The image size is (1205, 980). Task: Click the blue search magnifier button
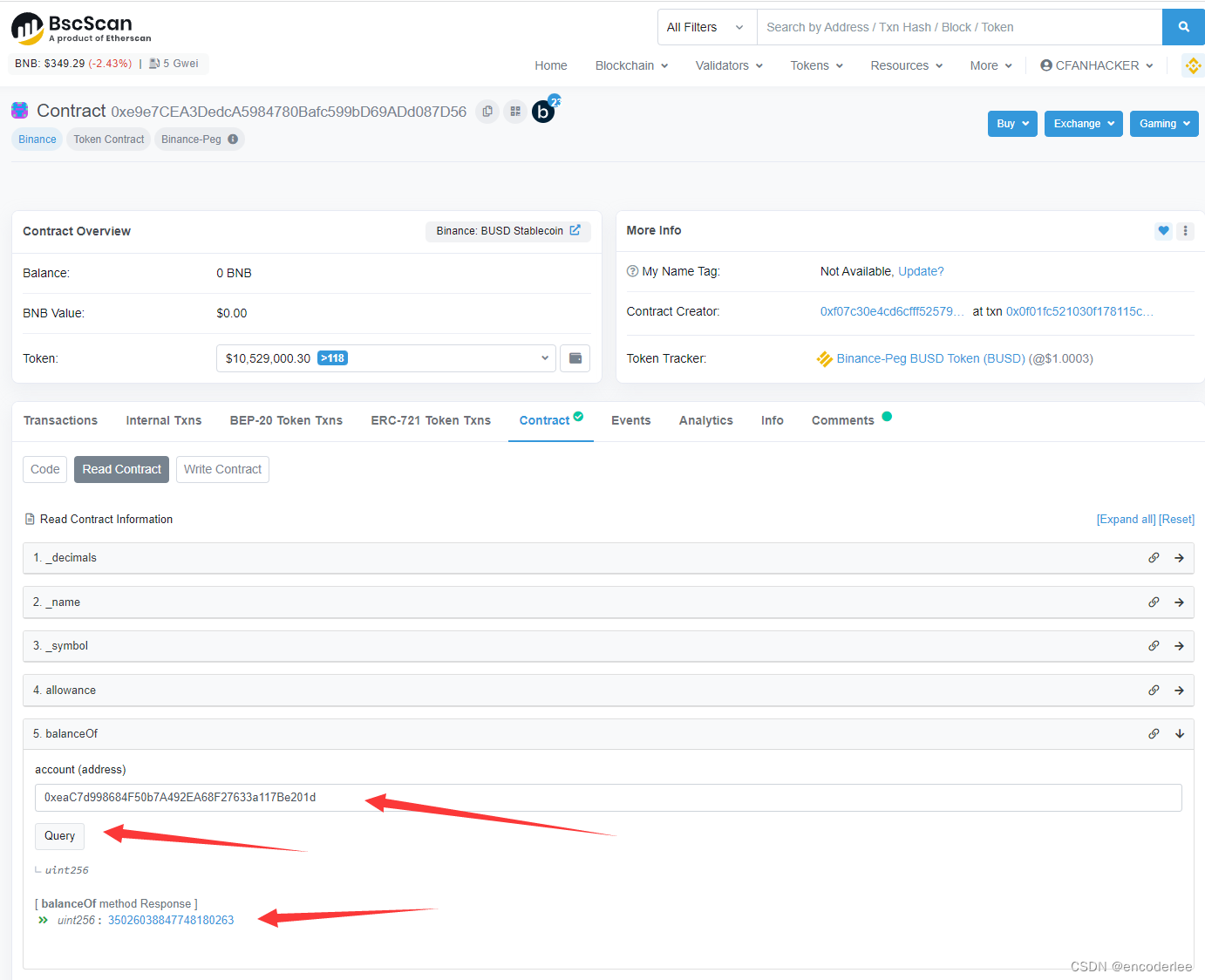(x=1183, y=27)
